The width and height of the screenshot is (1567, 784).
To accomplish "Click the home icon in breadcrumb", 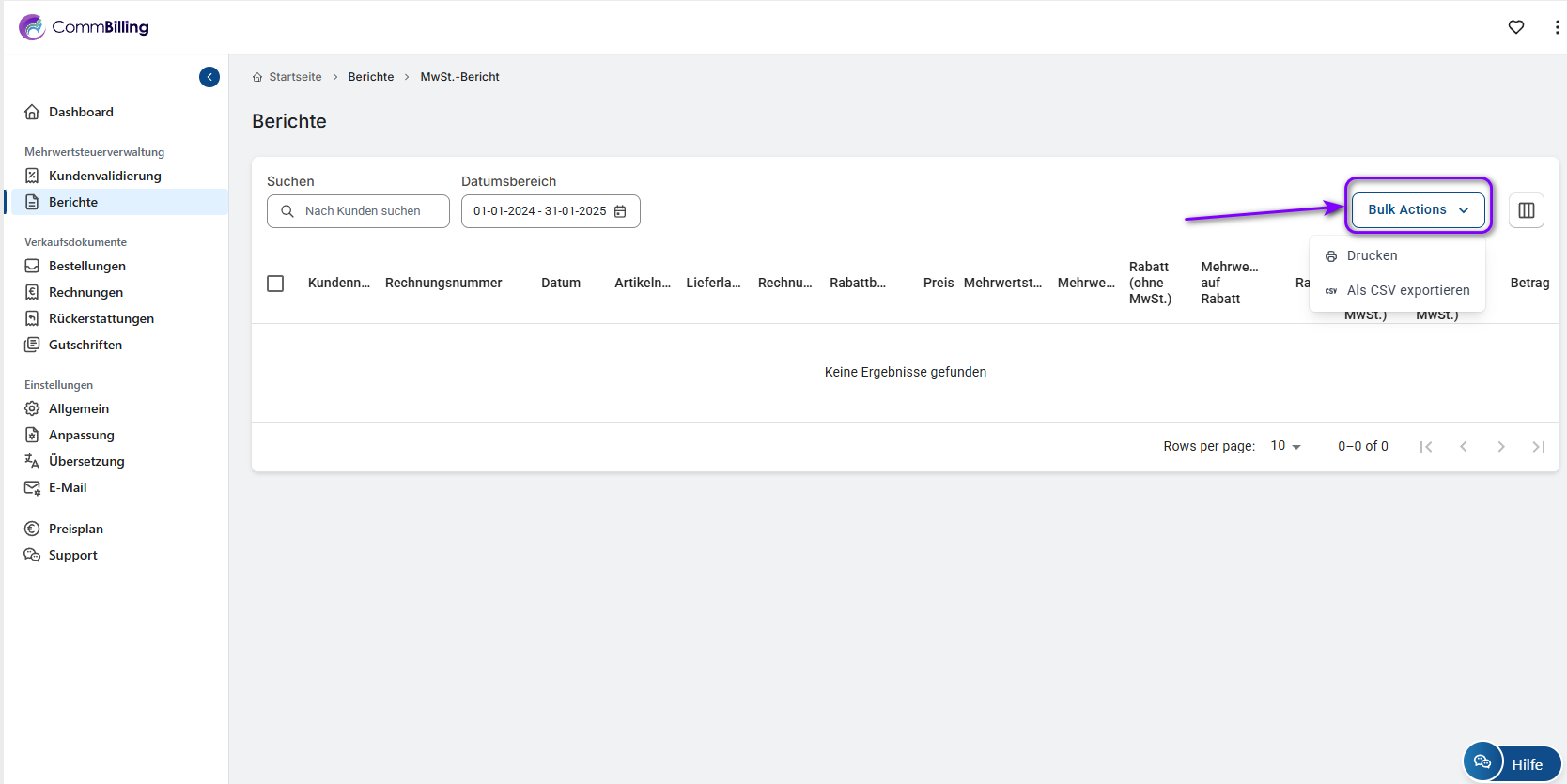I will click(257, 77).
